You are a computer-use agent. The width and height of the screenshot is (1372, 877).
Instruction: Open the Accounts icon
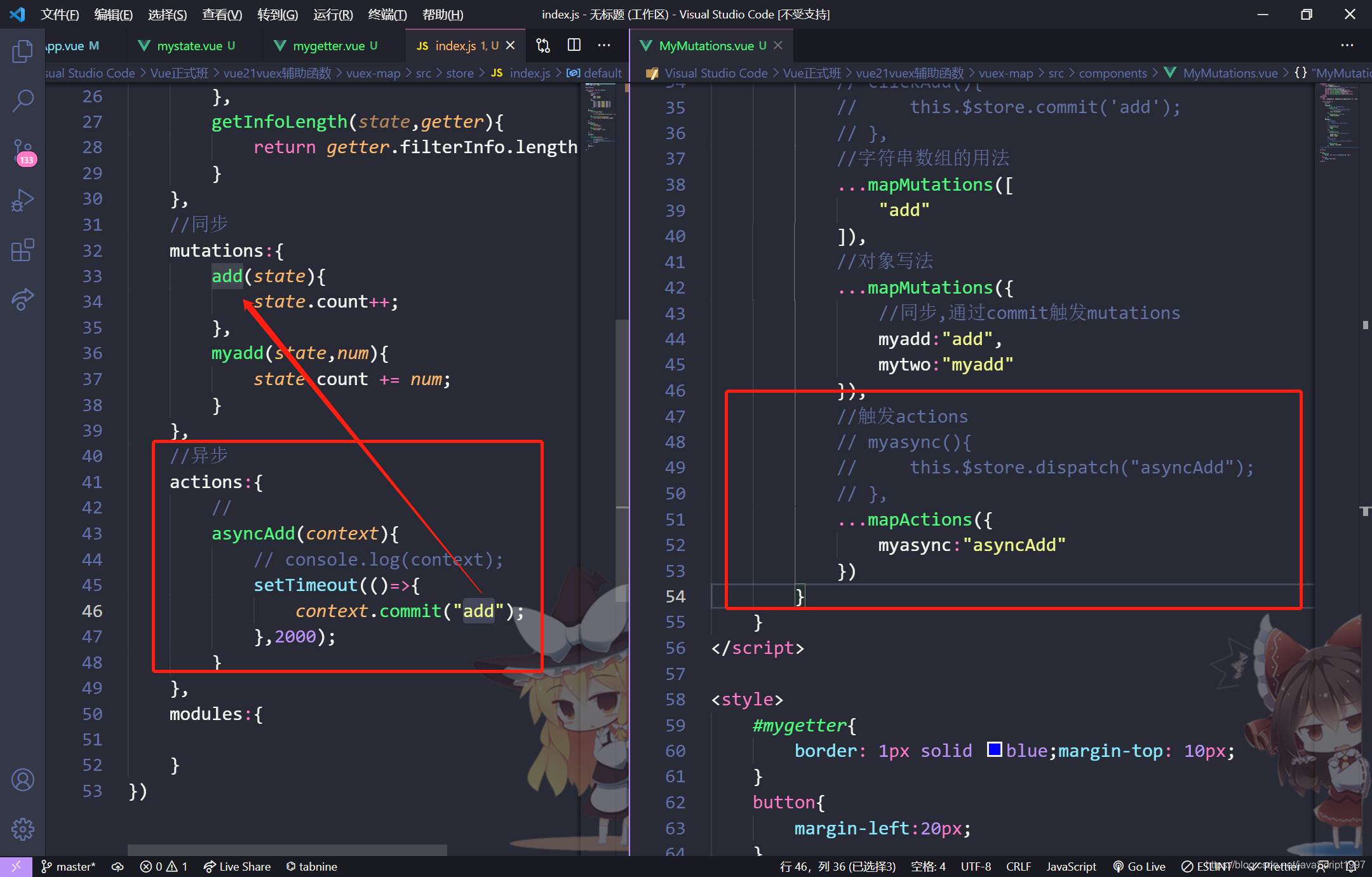[x=22, y=780]
